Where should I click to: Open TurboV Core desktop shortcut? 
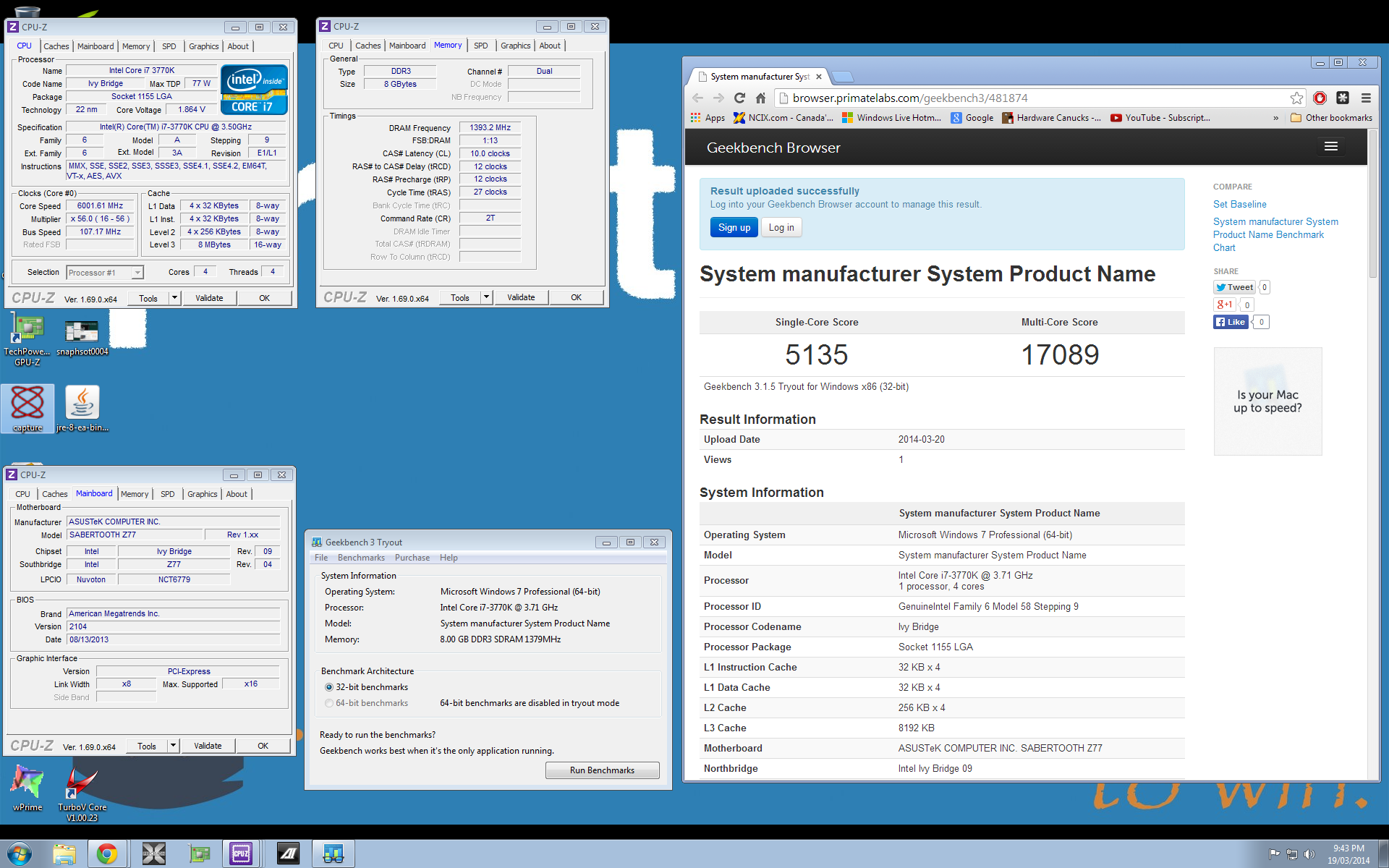(x=82, y=793)
